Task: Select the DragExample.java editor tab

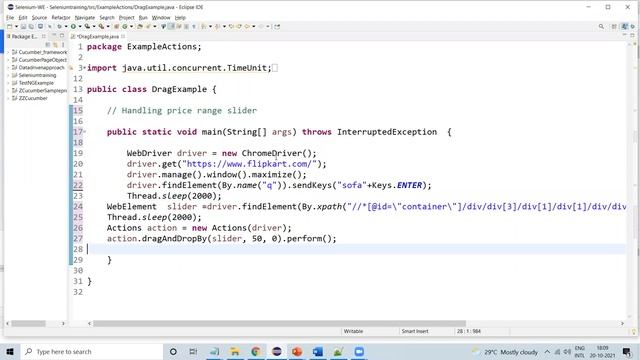Action: 98,36
